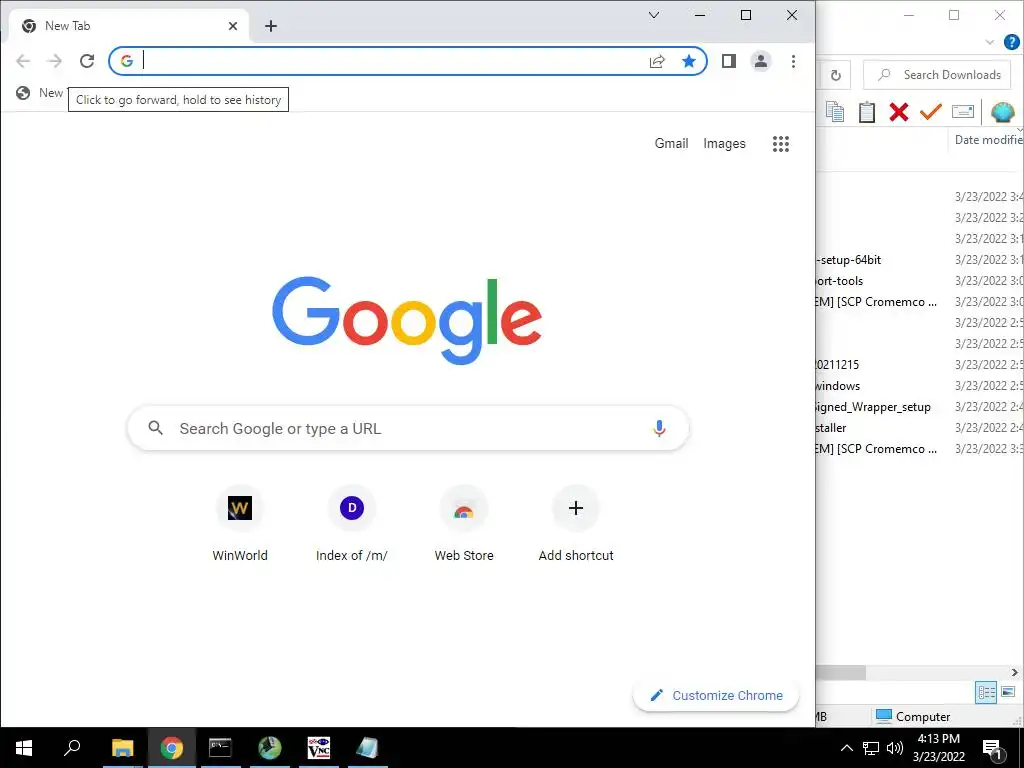The width and height of the screenshot is (1024, 768).
Task: Show hidden tray icons chevron
Action: (846, 748)
